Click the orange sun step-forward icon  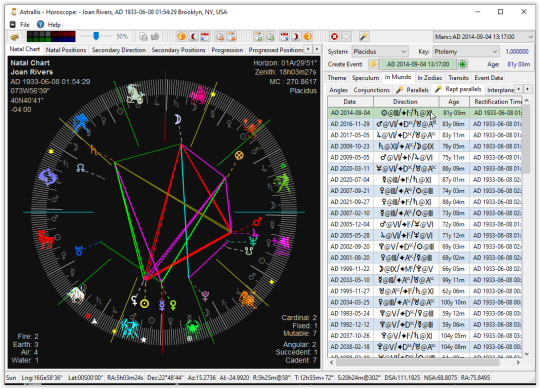coord(308,37)
